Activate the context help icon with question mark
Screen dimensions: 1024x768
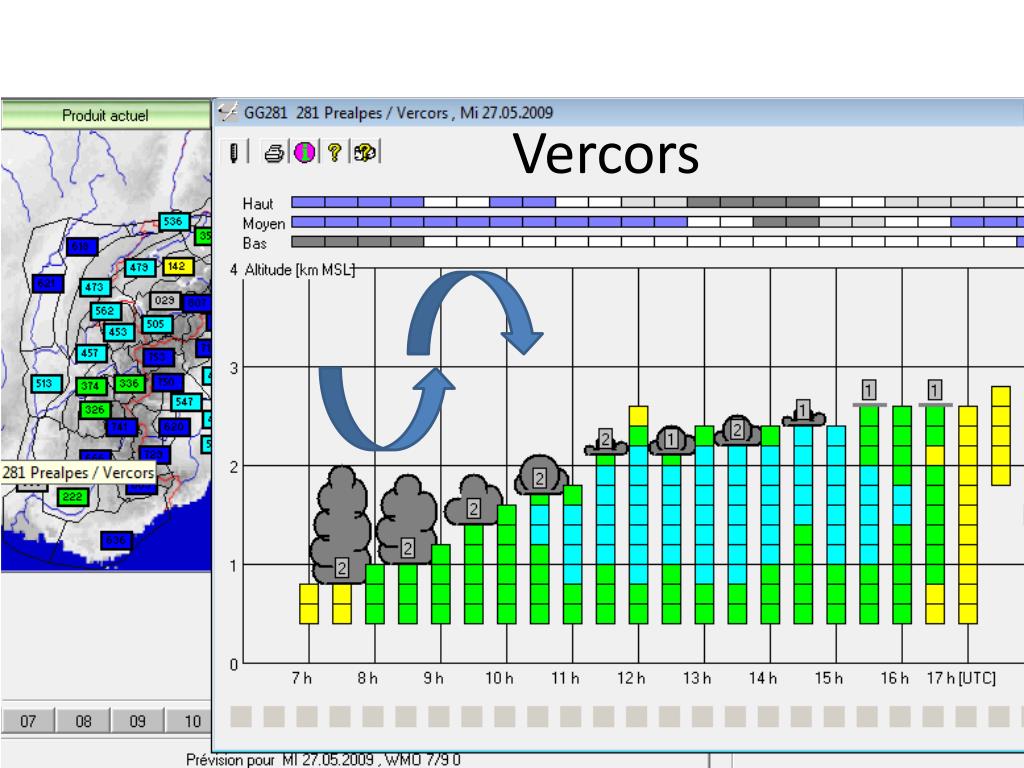coord(365,153)
